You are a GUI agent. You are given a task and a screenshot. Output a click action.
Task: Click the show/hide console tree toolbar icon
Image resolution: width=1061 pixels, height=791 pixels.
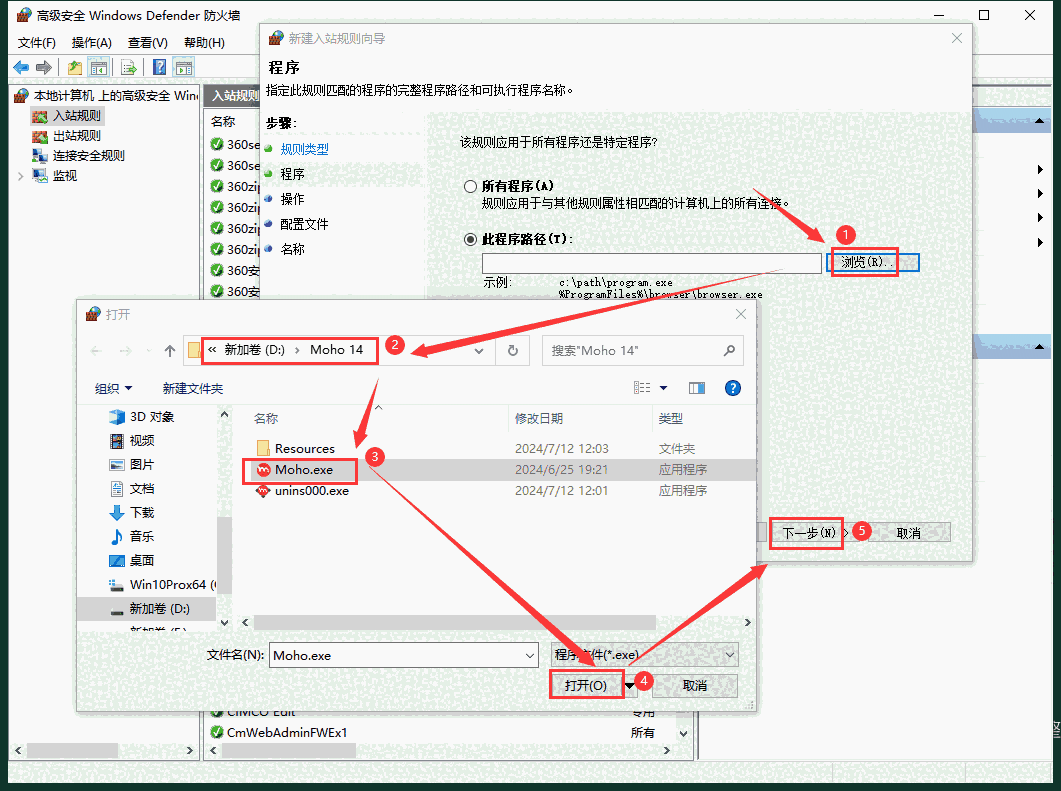(x=99, y=67)
